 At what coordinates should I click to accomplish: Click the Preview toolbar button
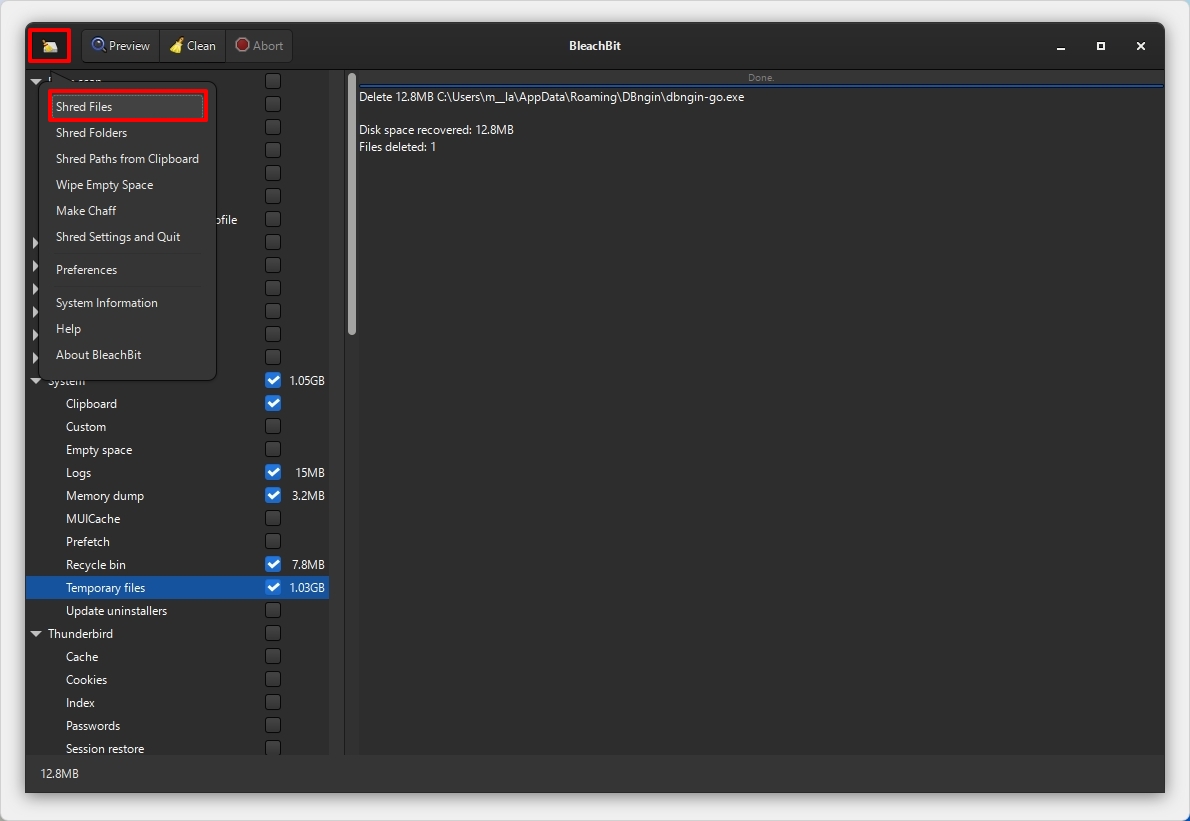(x=121, y=46)
